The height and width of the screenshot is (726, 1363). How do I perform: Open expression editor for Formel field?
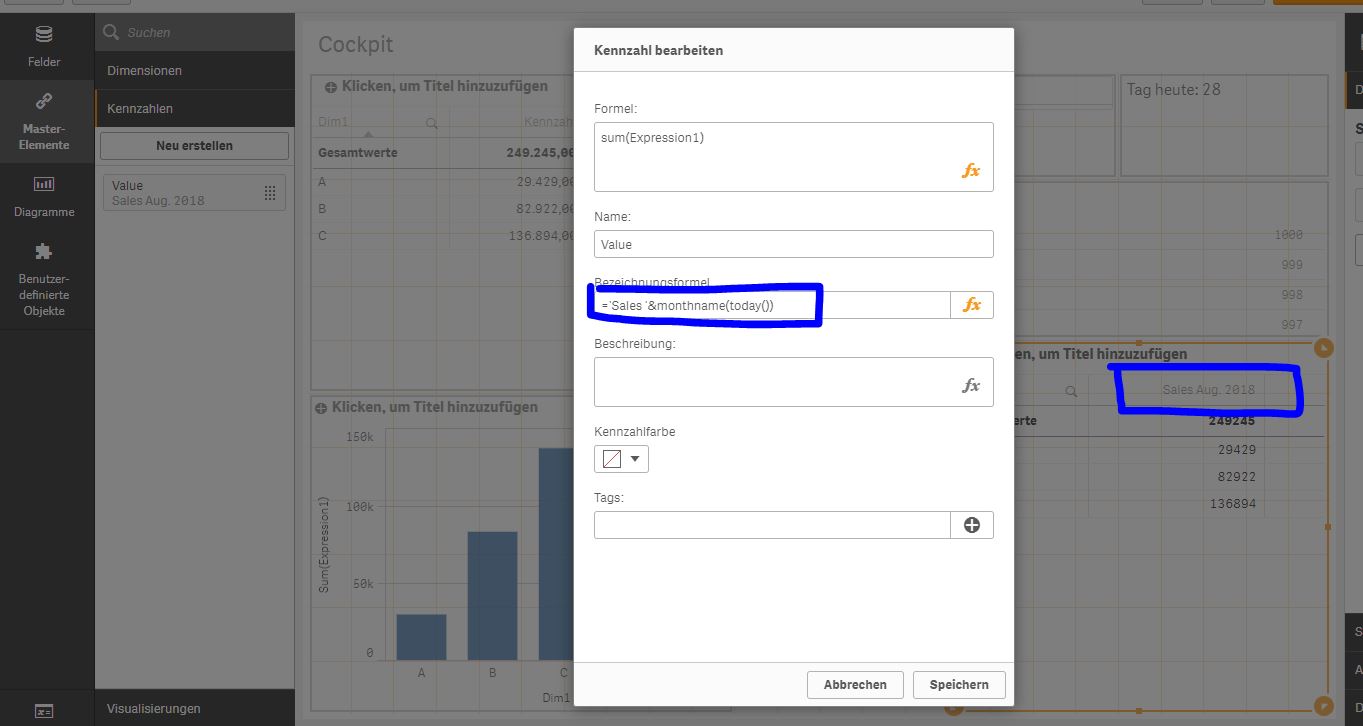tap(971, 171)
